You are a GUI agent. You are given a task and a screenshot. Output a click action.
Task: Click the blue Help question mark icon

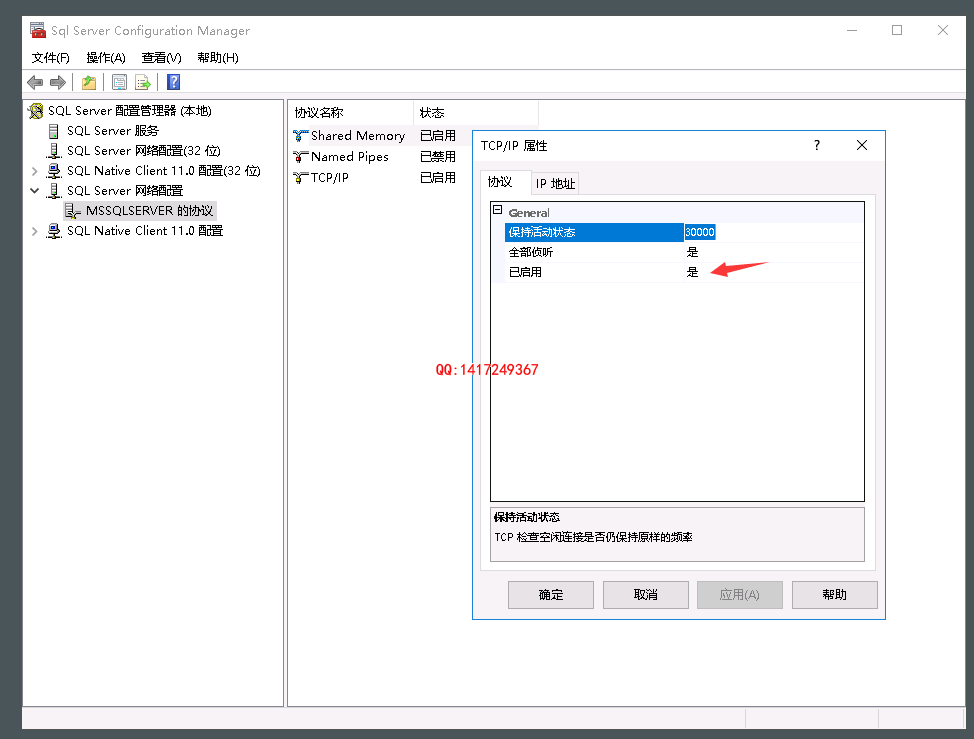(x=173, y=82)
